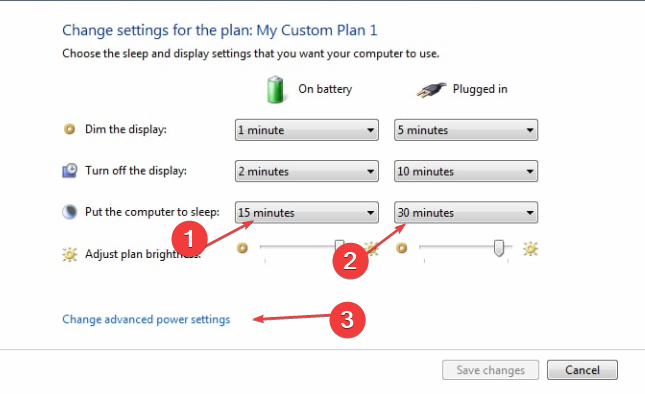This screenshot has width=645, height=394.
Task: Click the bright sun icon right of Plugged in slider
Action: coord(530,248)
